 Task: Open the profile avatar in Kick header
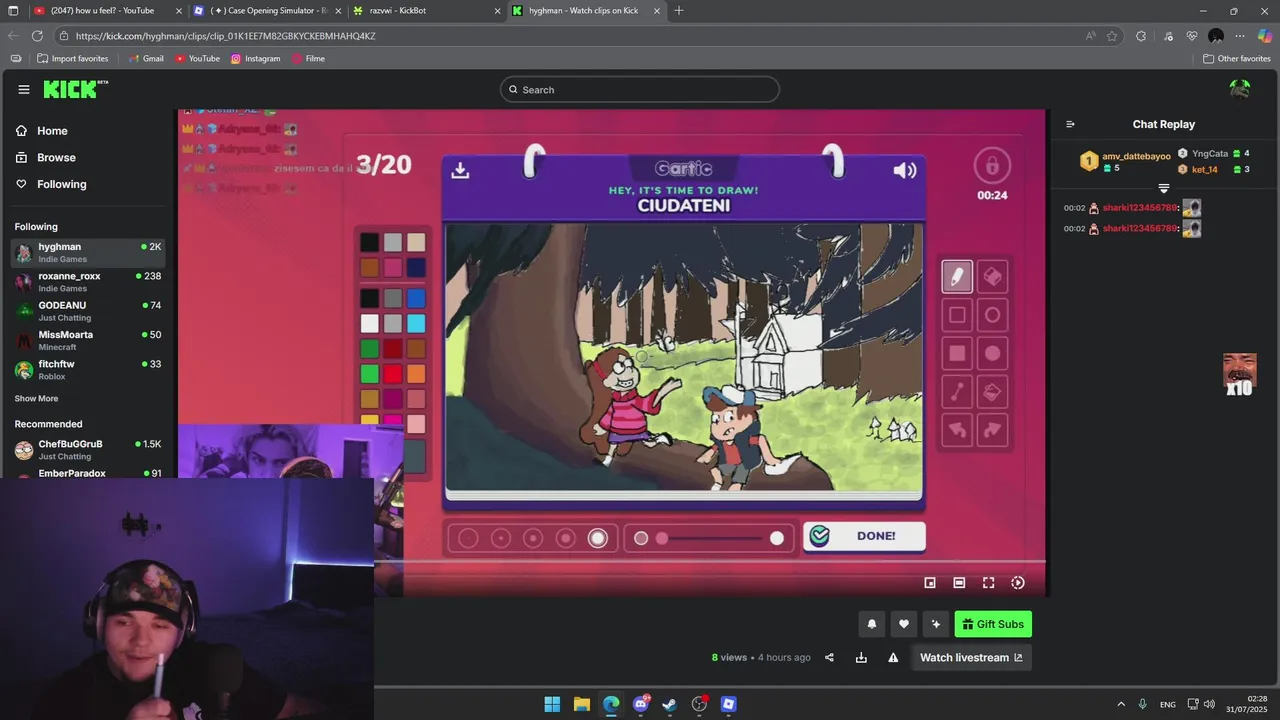[x=1240, y=89]
